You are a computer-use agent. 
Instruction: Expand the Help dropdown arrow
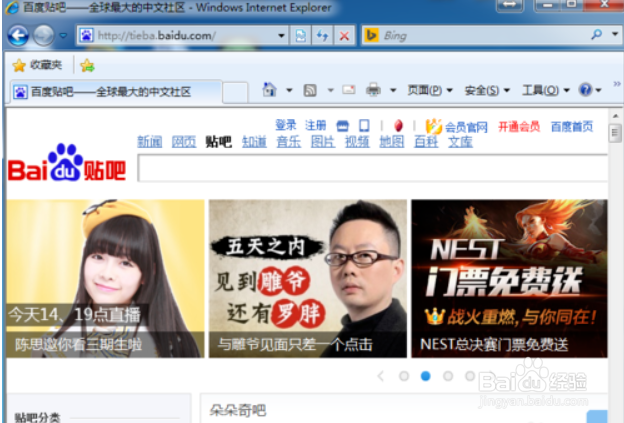[598, 90]
